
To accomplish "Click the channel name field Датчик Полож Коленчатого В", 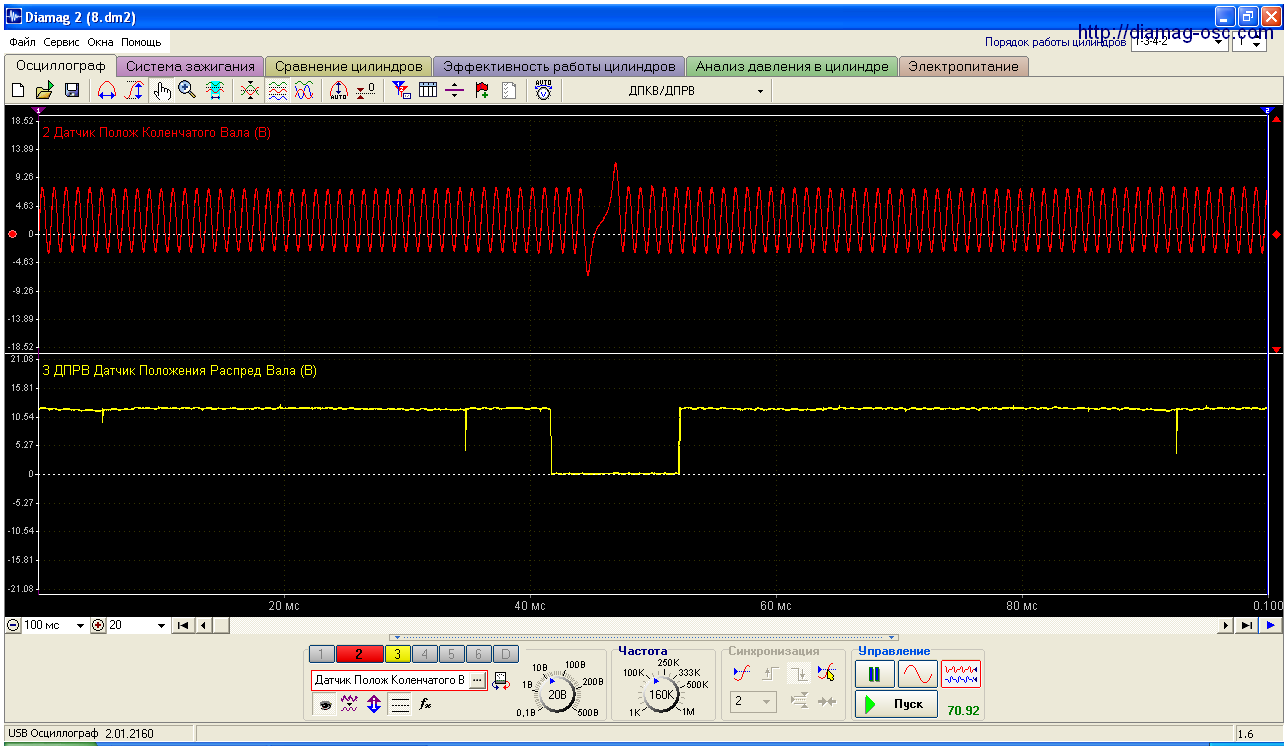I will click(390, 680).
